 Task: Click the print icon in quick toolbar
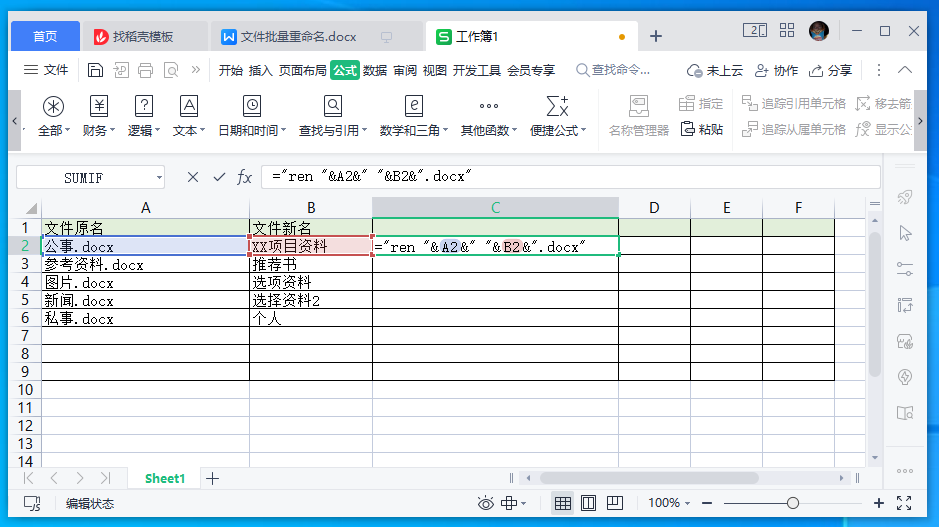(x=146, y=70)
